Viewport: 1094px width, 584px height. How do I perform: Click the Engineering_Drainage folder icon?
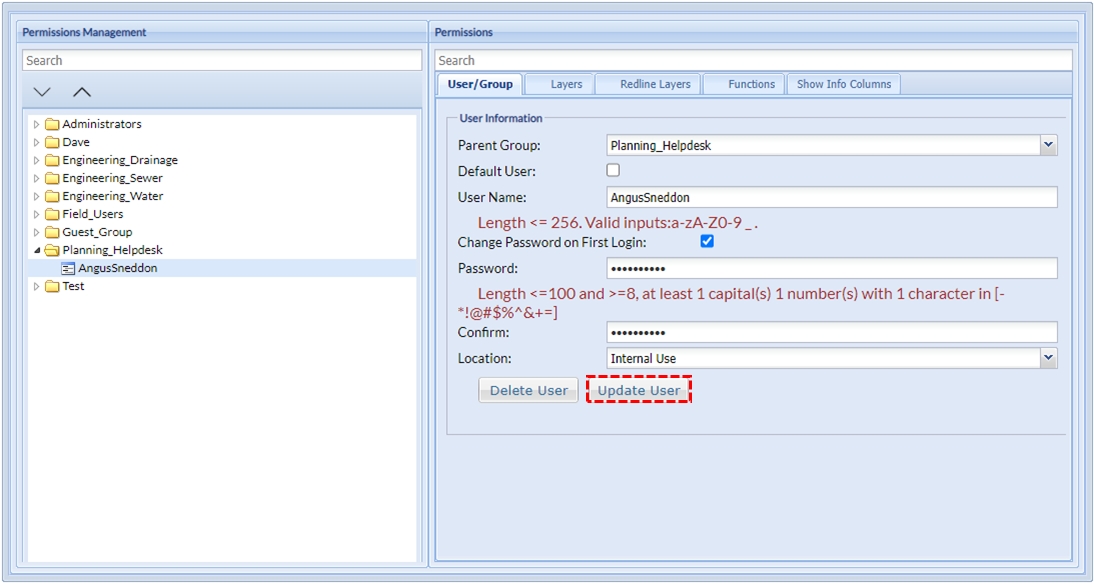pyautogui.click(x=52, y=161)
